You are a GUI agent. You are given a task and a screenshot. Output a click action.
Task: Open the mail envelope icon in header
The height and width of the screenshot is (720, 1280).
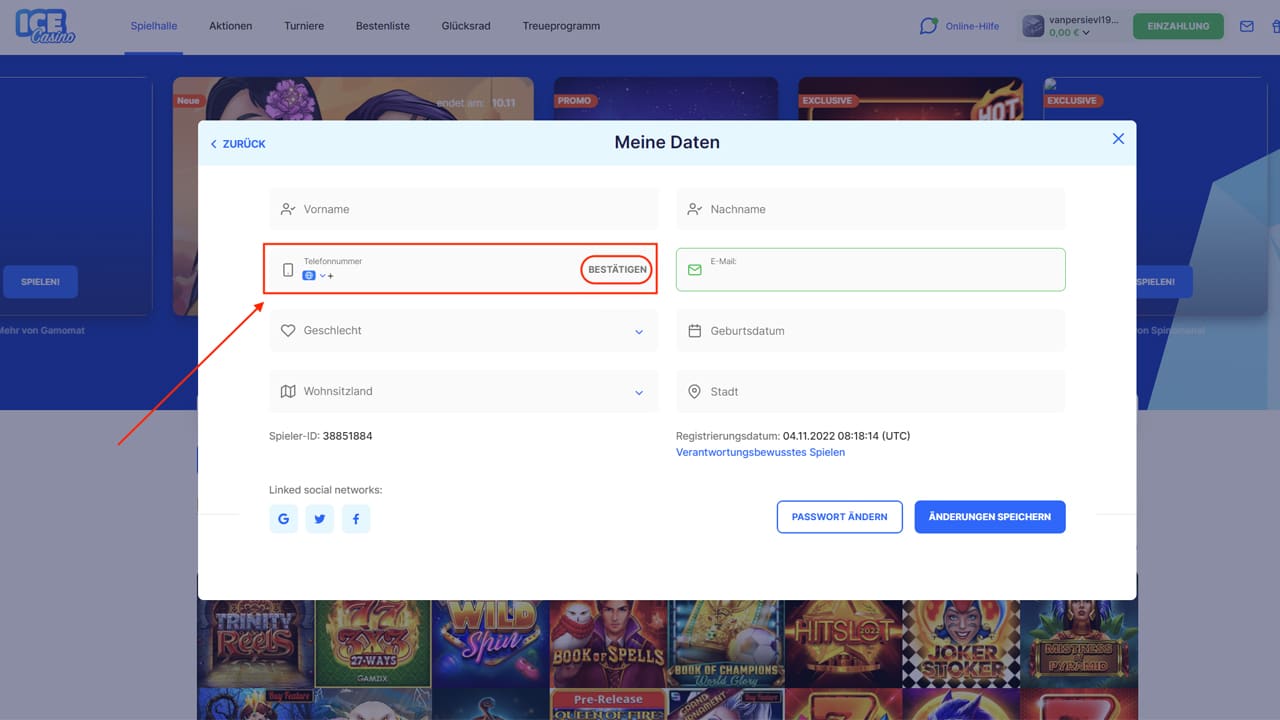click(x=1246, y=27)
